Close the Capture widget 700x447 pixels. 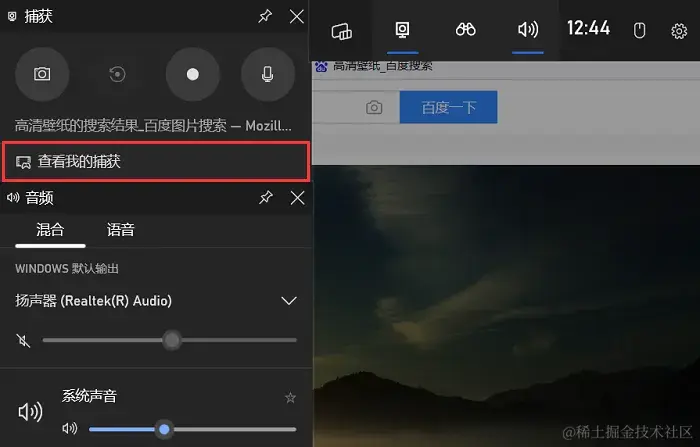[x=296, y=17]
